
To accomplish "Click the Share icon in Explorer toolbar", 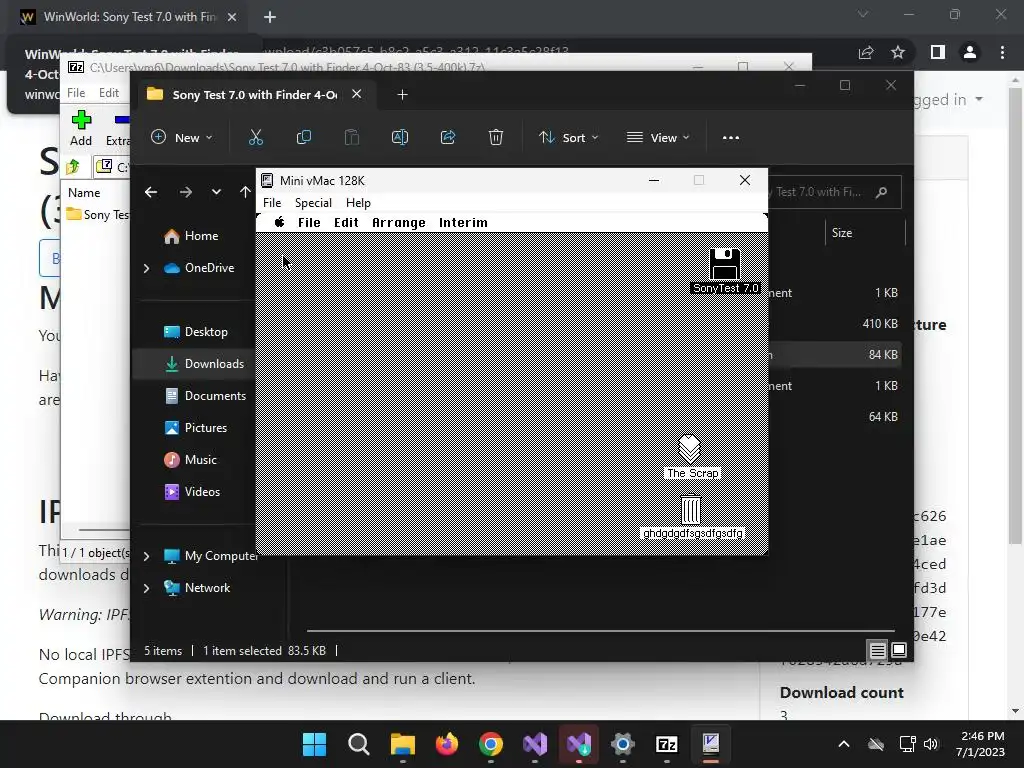I will click(x=448, y=137).
